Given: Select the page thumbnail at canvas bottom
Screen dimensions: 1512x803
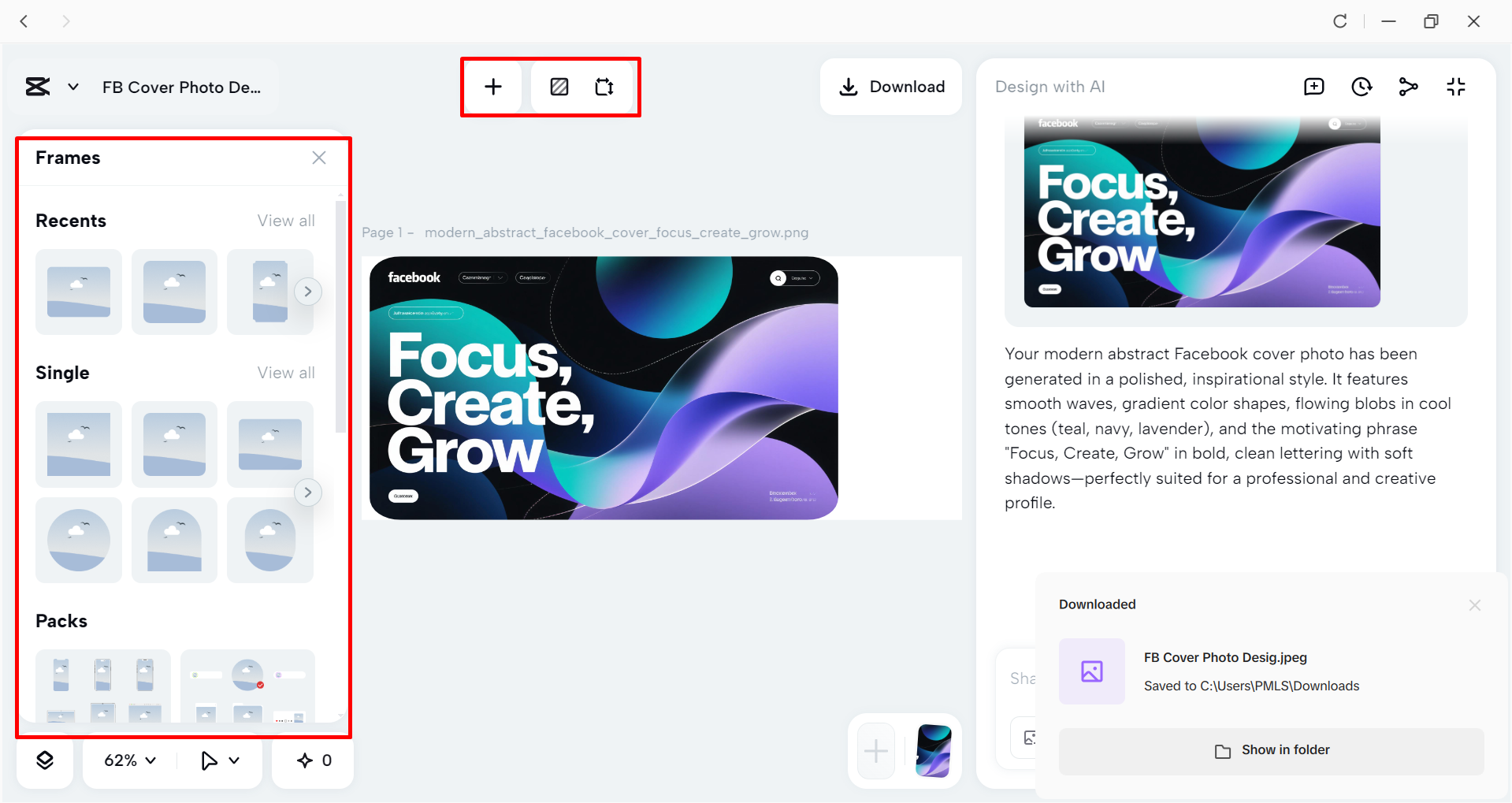Looking at the screenshot, I should [934, 751].
